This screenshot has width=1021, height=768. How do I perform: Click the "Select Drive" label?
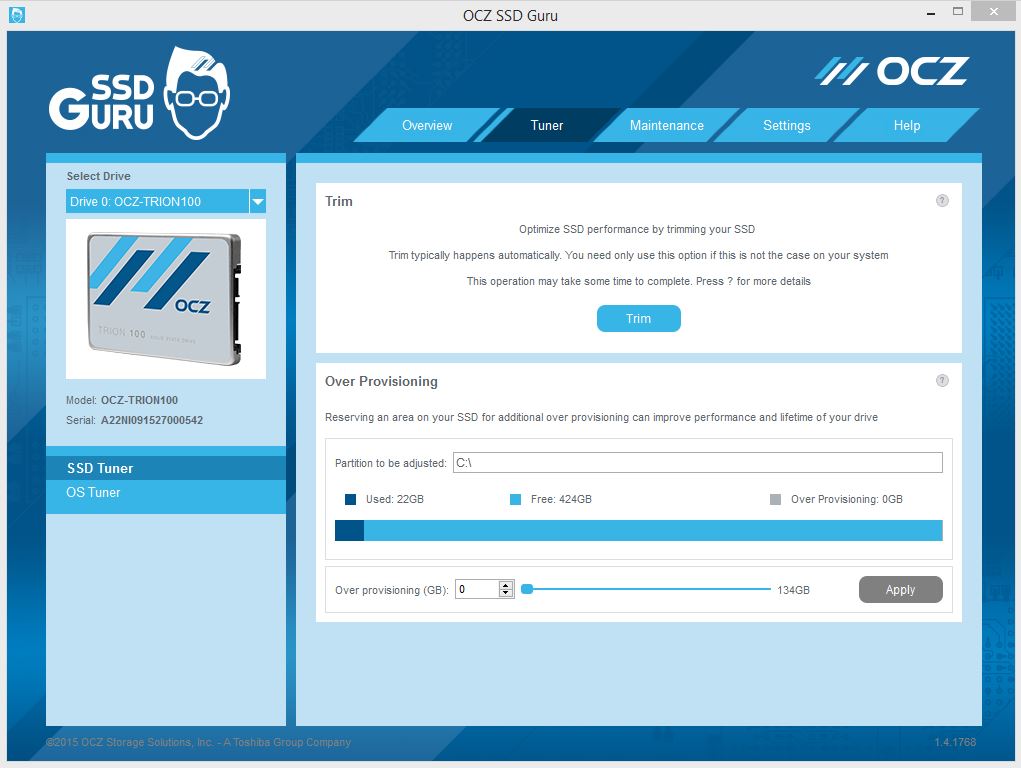[98, 176]
